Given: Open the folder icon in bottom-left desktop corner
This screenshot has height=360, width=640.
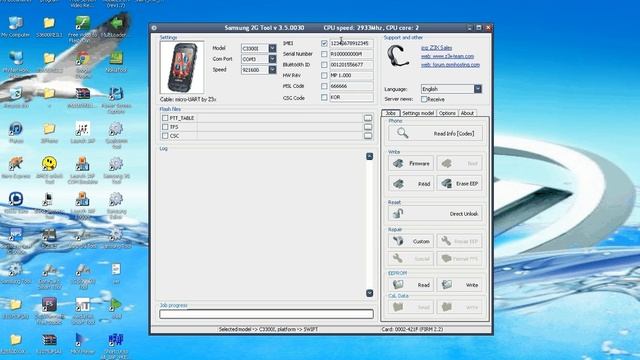Looking at the screenshot, I should tap(16, 343).
